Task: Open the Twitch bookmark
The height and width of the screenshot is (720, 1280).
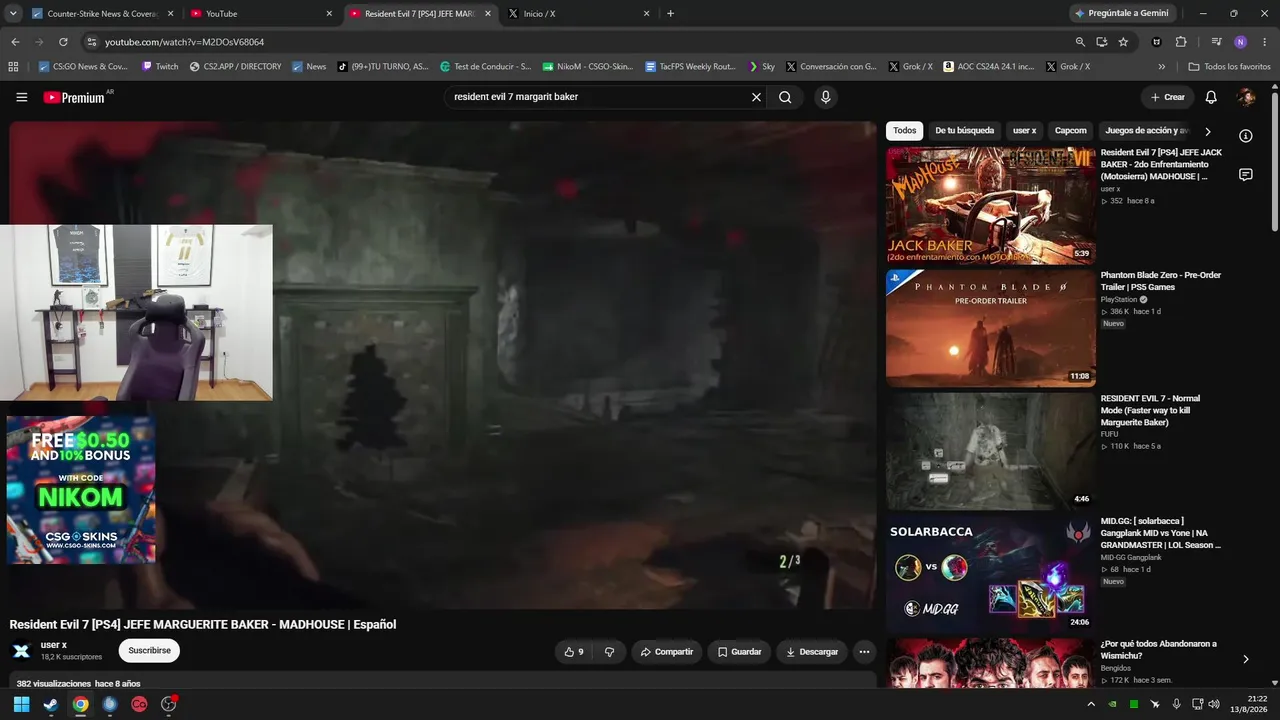Action: pyautogui.click(x=160, y=66)
